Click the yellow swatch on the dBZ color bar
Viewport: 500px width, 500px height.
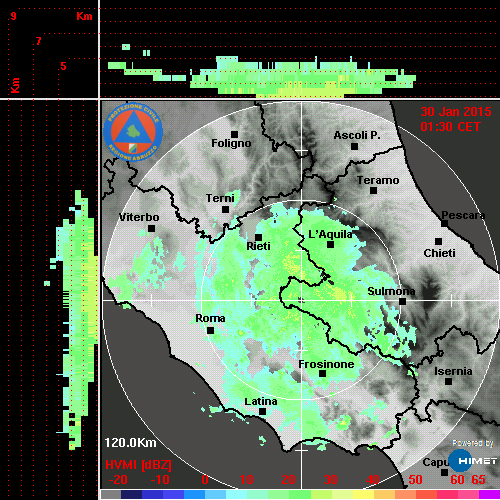pos(363,494)
